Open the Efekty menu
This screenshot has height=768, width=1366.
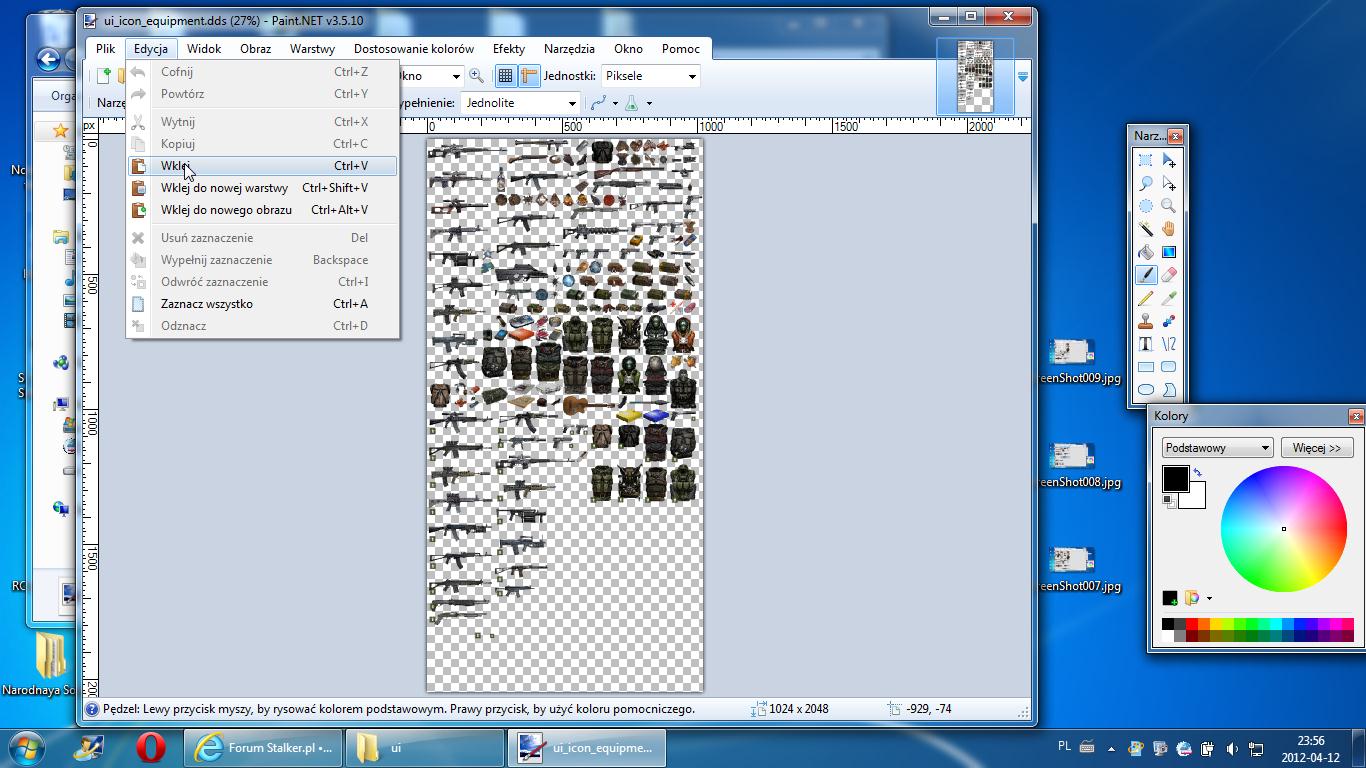pyautogui.click(x=509, y=48)
